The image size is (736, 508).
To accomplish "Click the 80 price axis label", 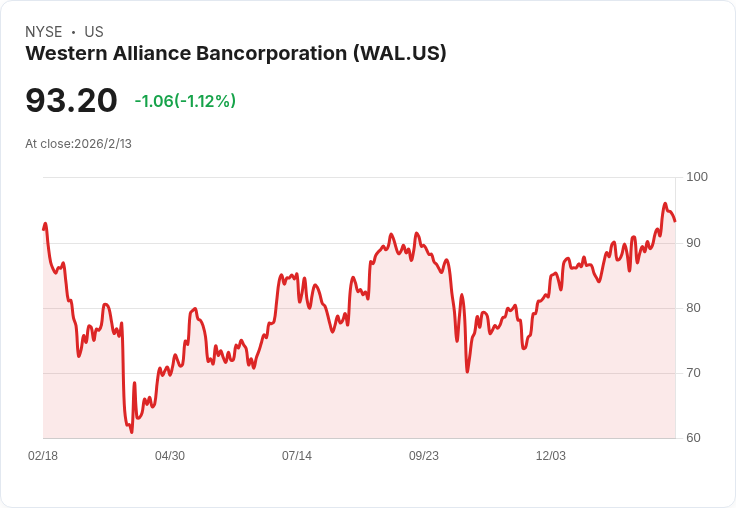I will click(x=693, y=308).
